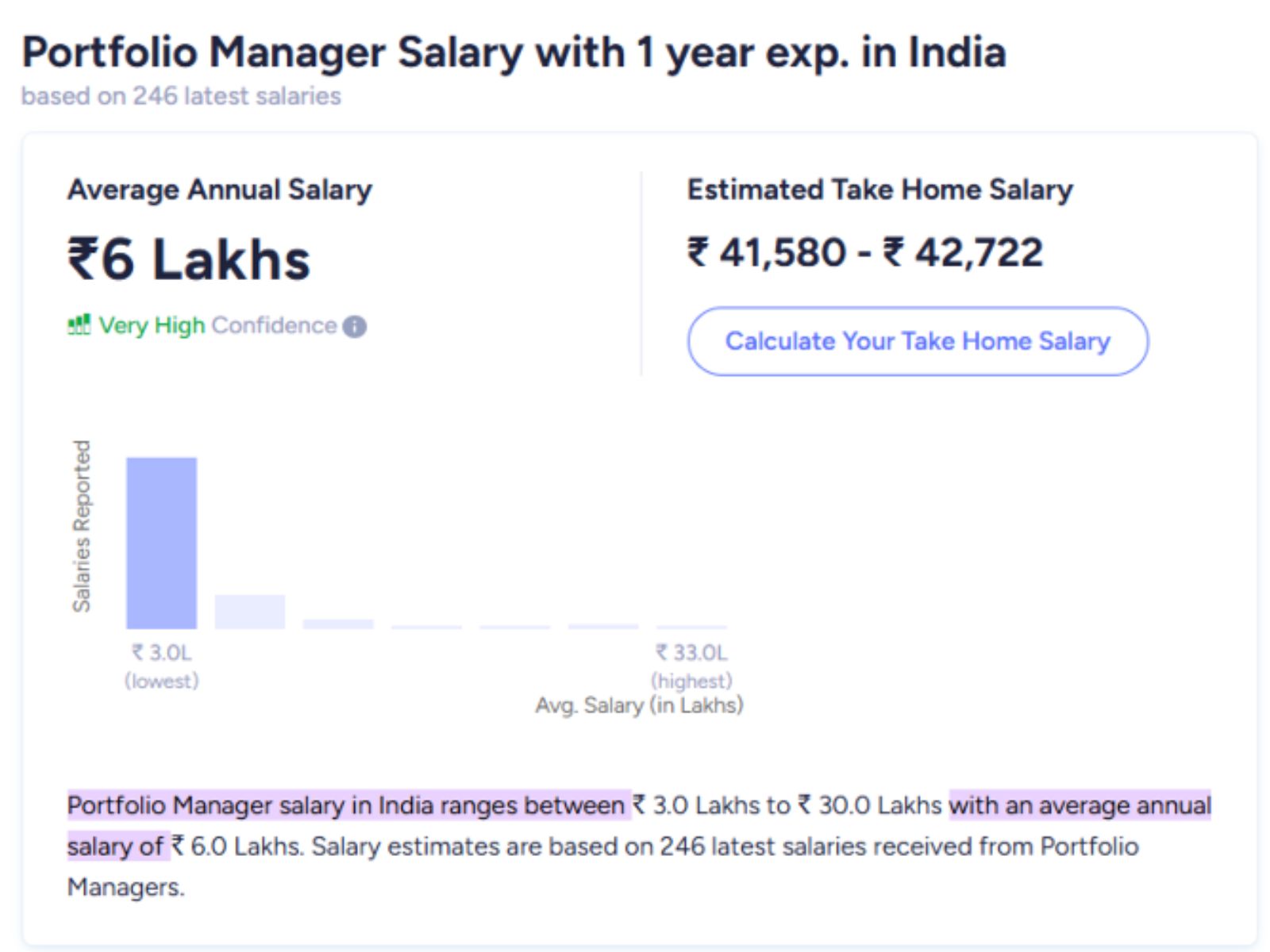Click the rupee symbol before 6 Lakhs
The height and width of the screenshot is (952, 1270).
point(85,259)
